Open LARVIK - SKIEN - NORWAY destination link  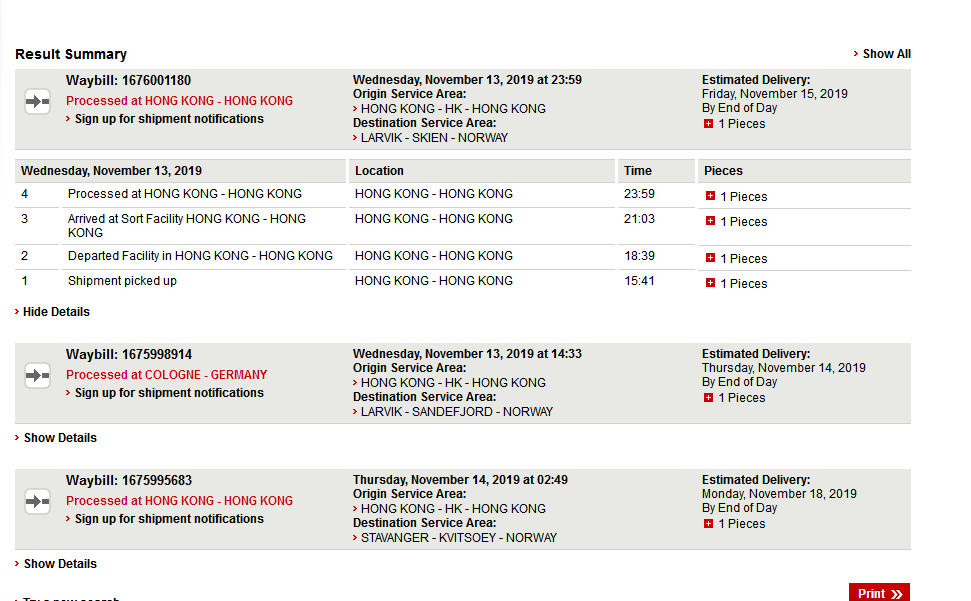click(x=434, y=138)
